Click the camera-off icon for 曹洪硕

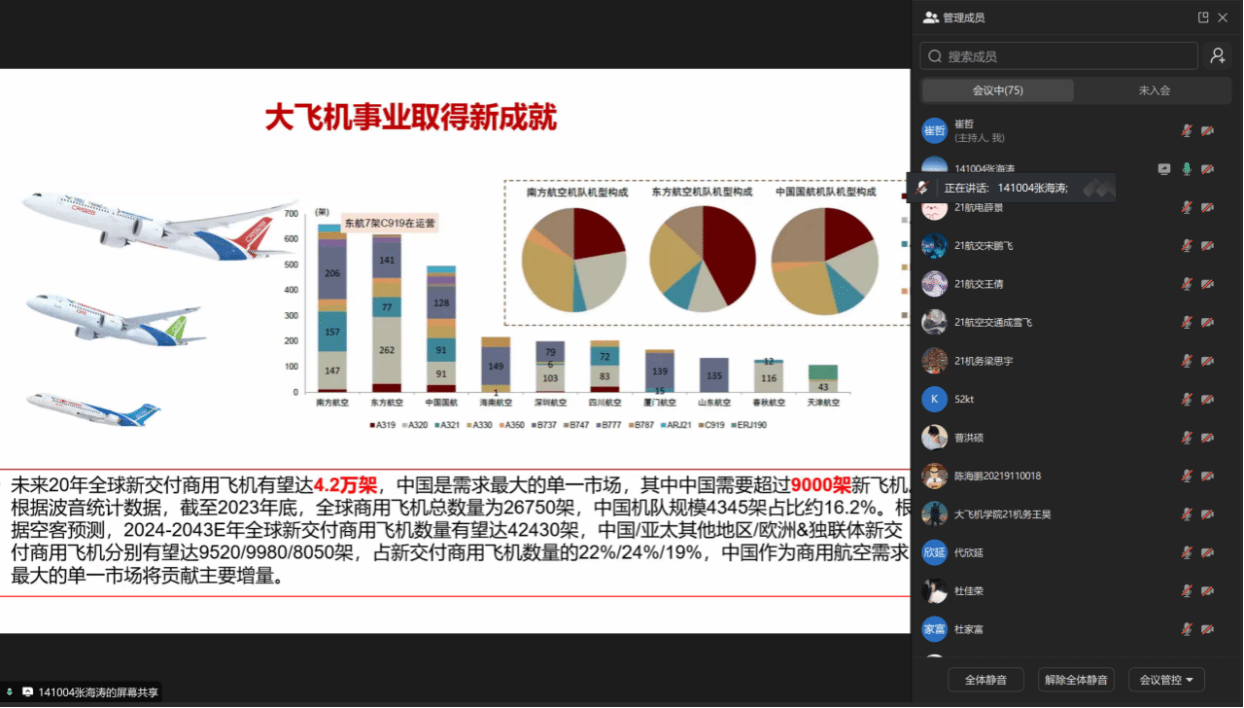(1207, 437)
